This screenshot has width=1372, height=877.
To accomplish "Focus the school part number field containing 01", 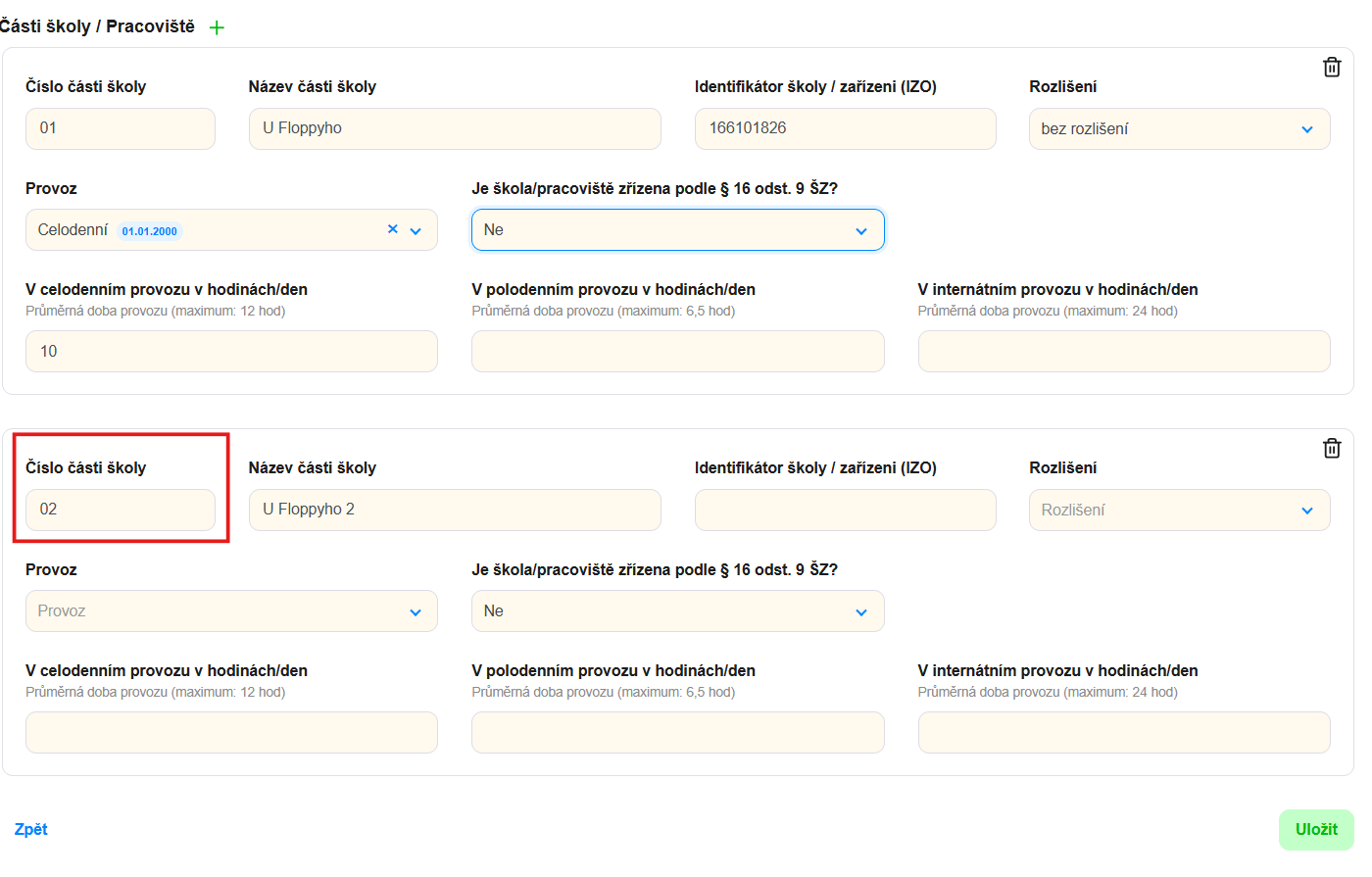I will click(x=120, y=128).
